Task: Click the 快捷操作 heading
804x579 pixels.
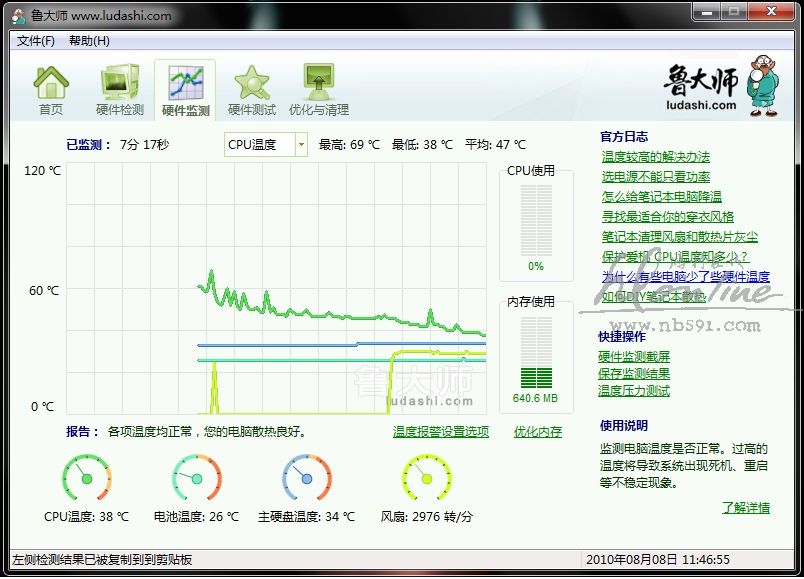Action: (x=622, y=336)
